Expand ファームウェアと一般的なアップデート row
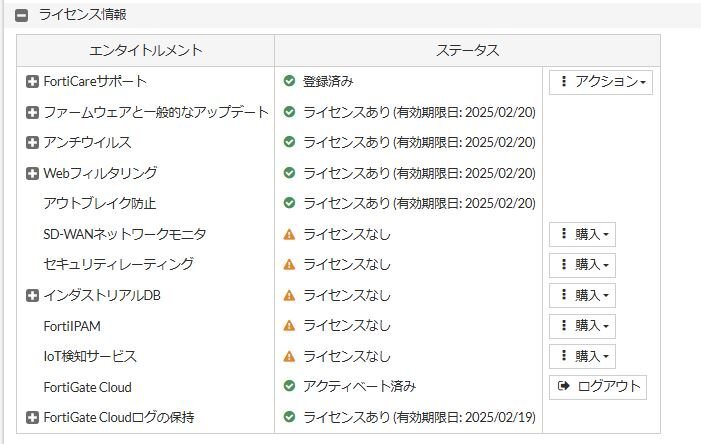Viewport: 701px width, 444px height. point(32,112)
